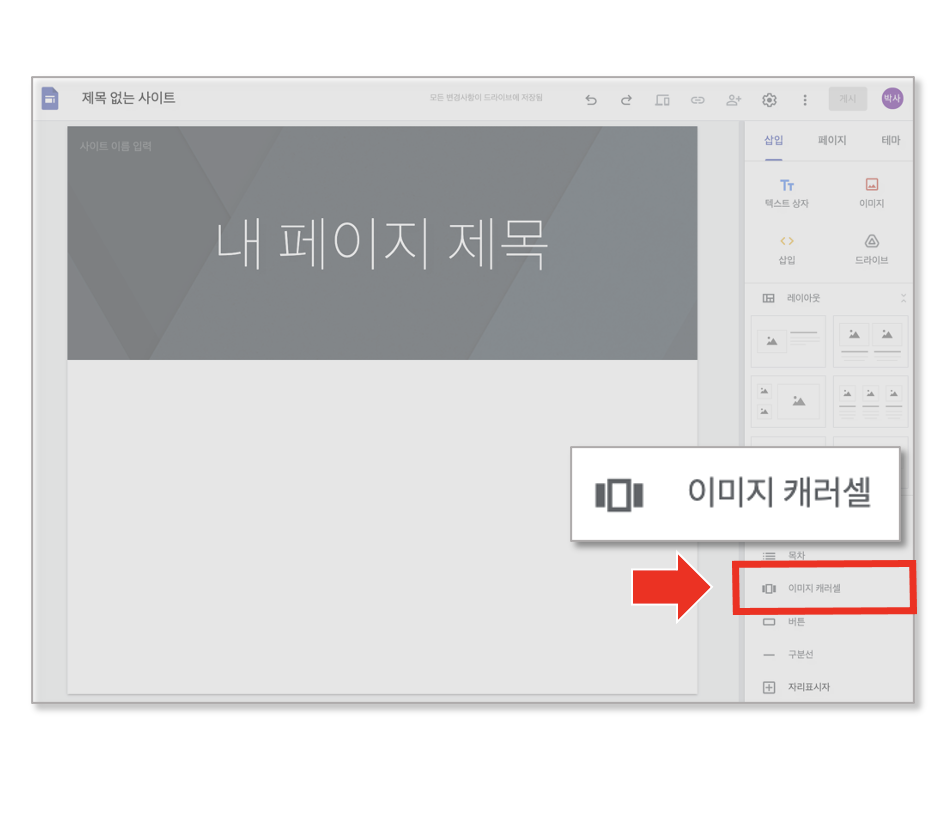Click the Google Sites logo icon
Viewport: 938px width, 824px height.
click(50, 98)
